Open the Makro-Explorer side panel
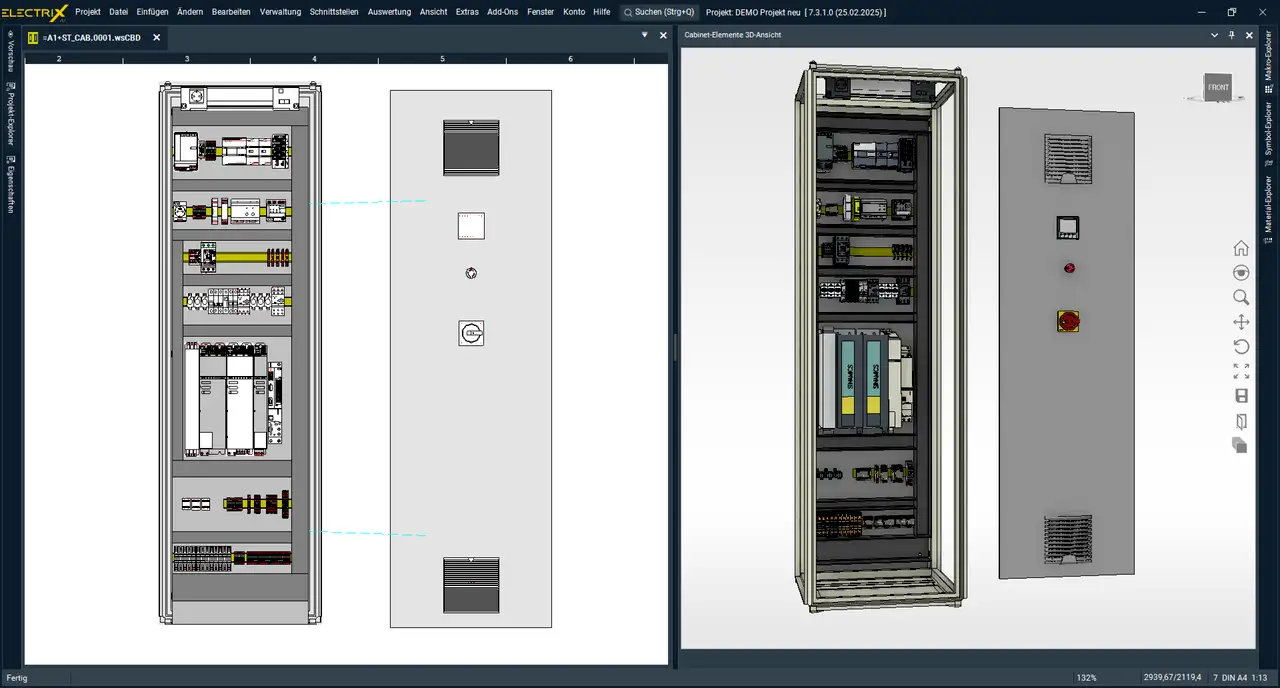1280x688 pixels. [x=1269, y=62]
